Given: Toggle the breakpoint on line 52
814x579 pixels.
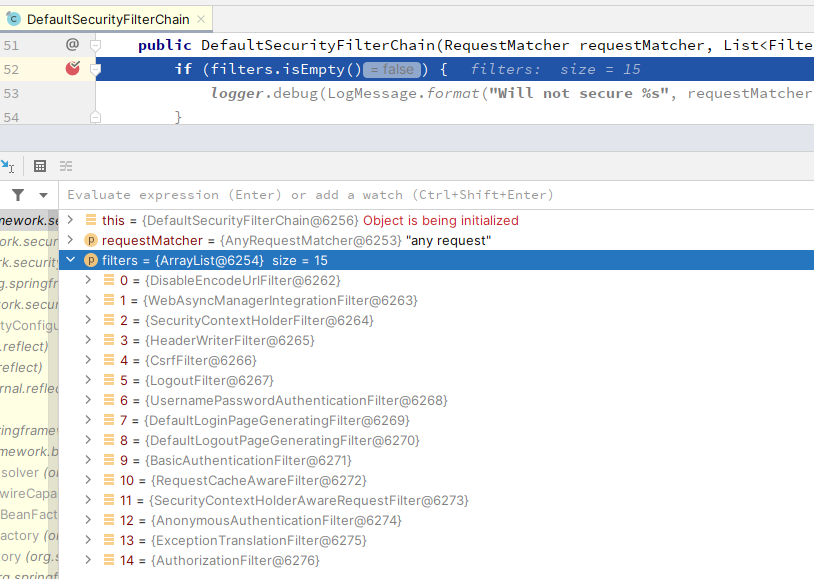Looking at the screenshot, I should point(73,68).
